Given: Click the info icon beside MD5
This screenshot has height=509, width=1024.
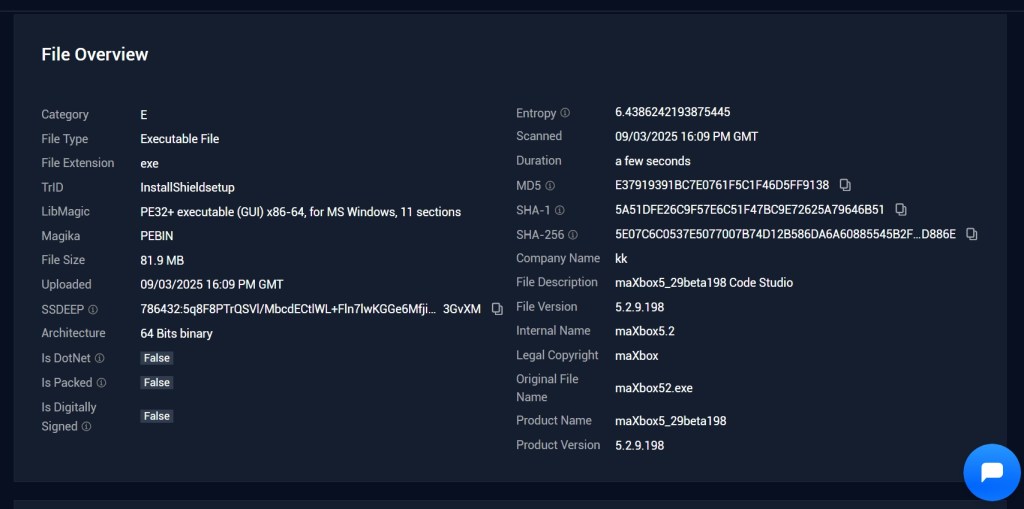Looking at the screenshot, I should coord(550,186).
